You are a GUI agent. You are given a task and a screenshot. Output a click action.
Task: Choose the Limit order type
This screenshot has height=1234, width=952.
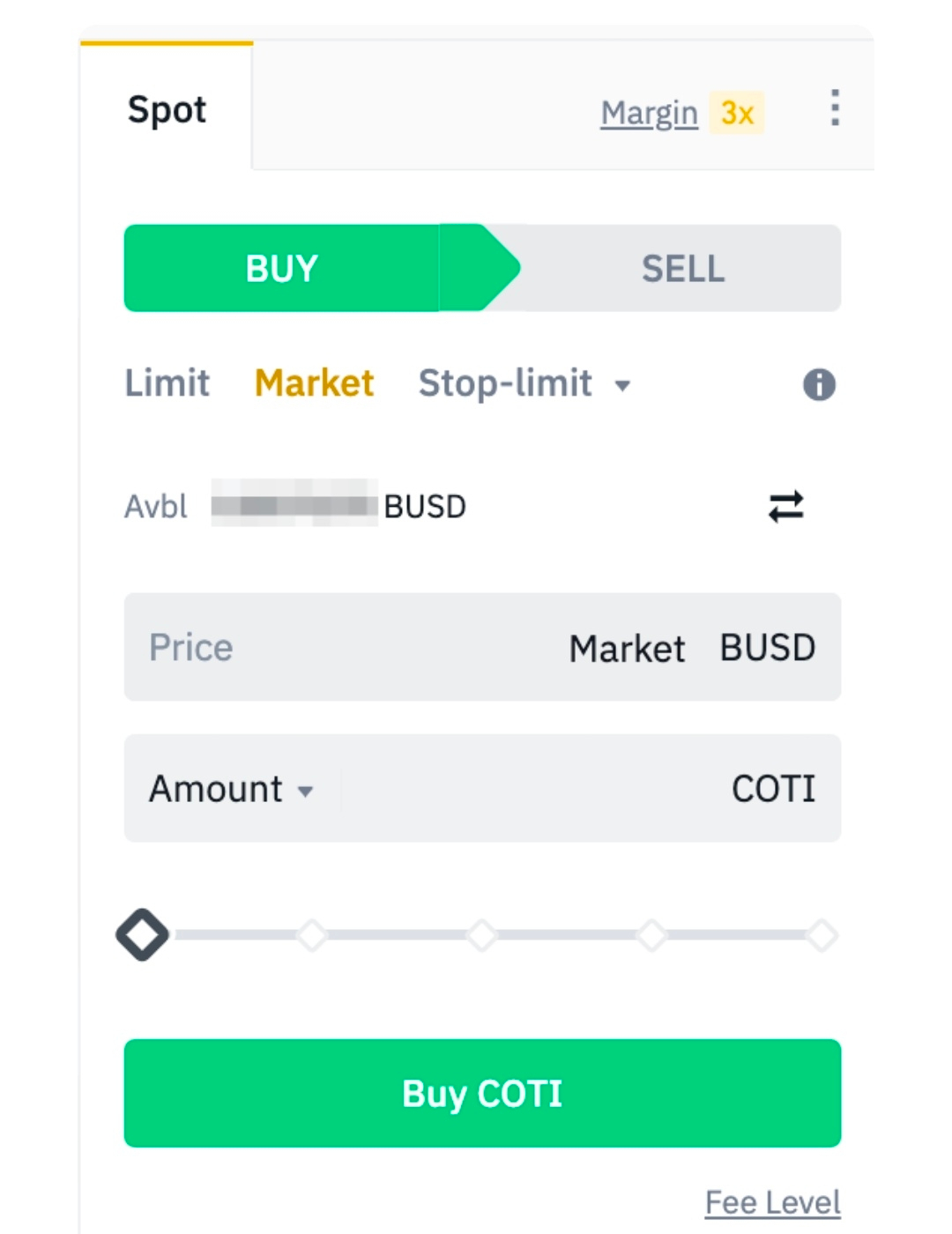click(167, 383)
